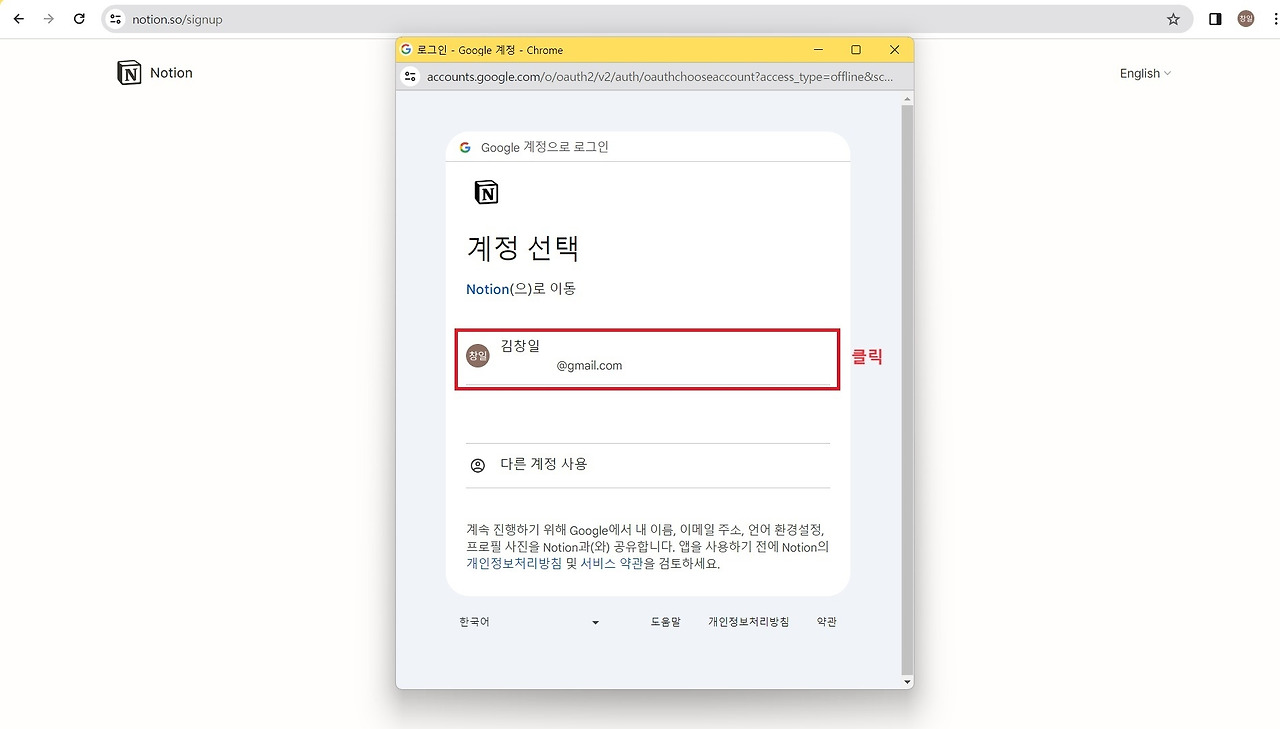
Task: Open the Chrome side panel icon
Action: pyautogui.click(x=1215, y=19)
